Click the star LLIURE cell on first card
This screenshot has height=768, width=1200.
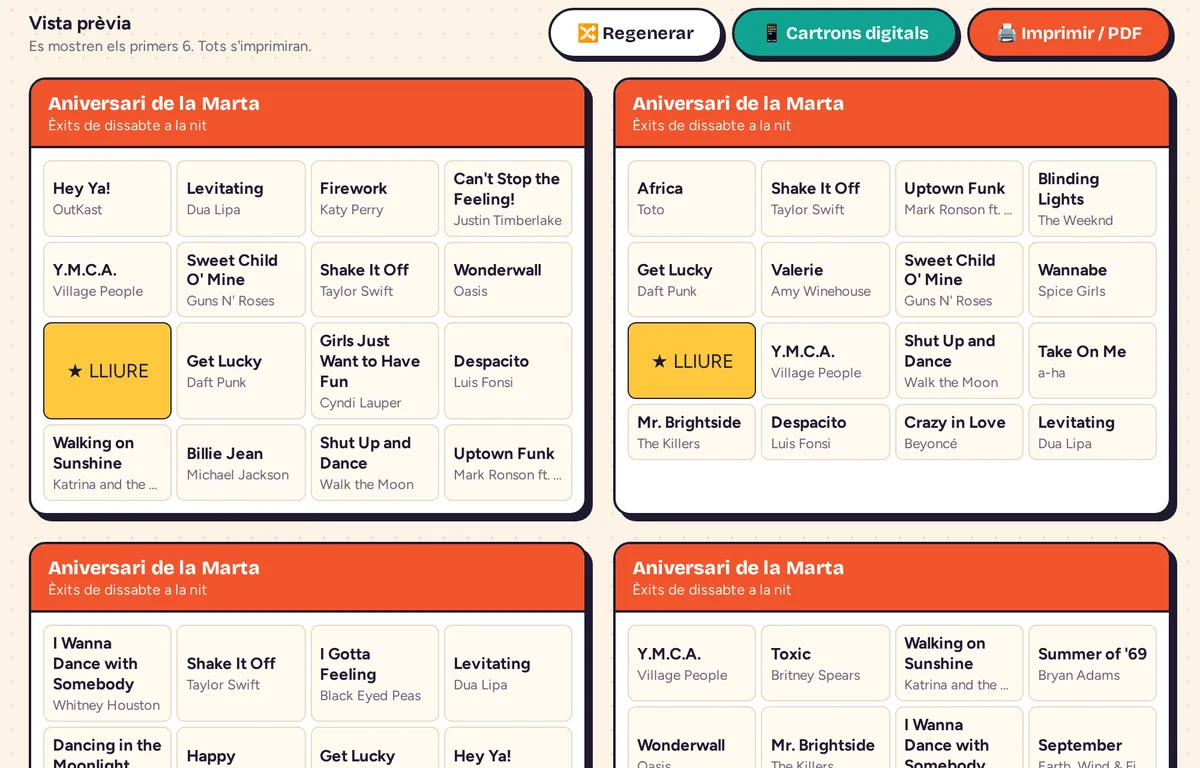[x=107, y=371]
